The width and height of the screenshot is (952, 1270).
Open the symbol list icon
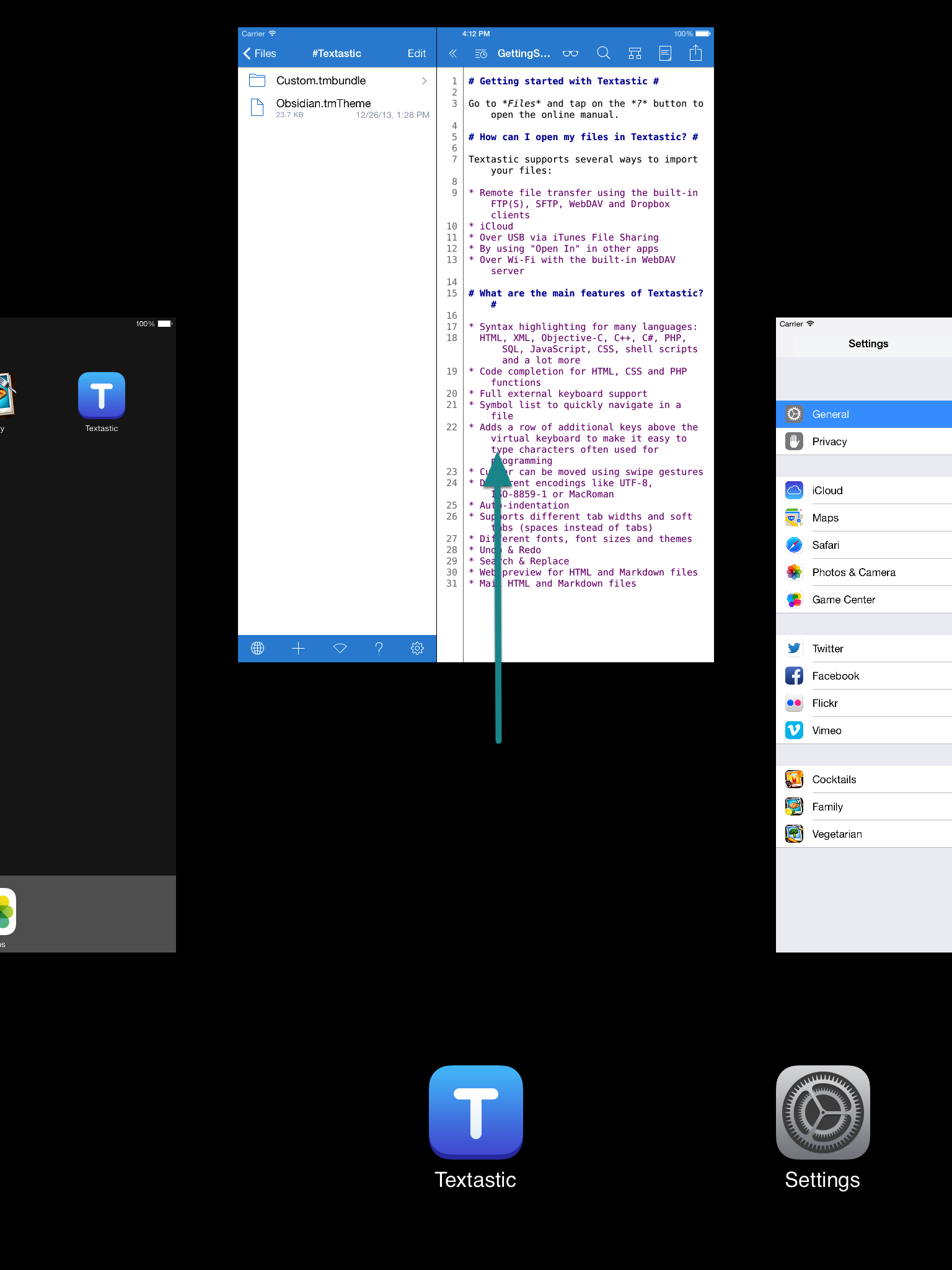635,53
